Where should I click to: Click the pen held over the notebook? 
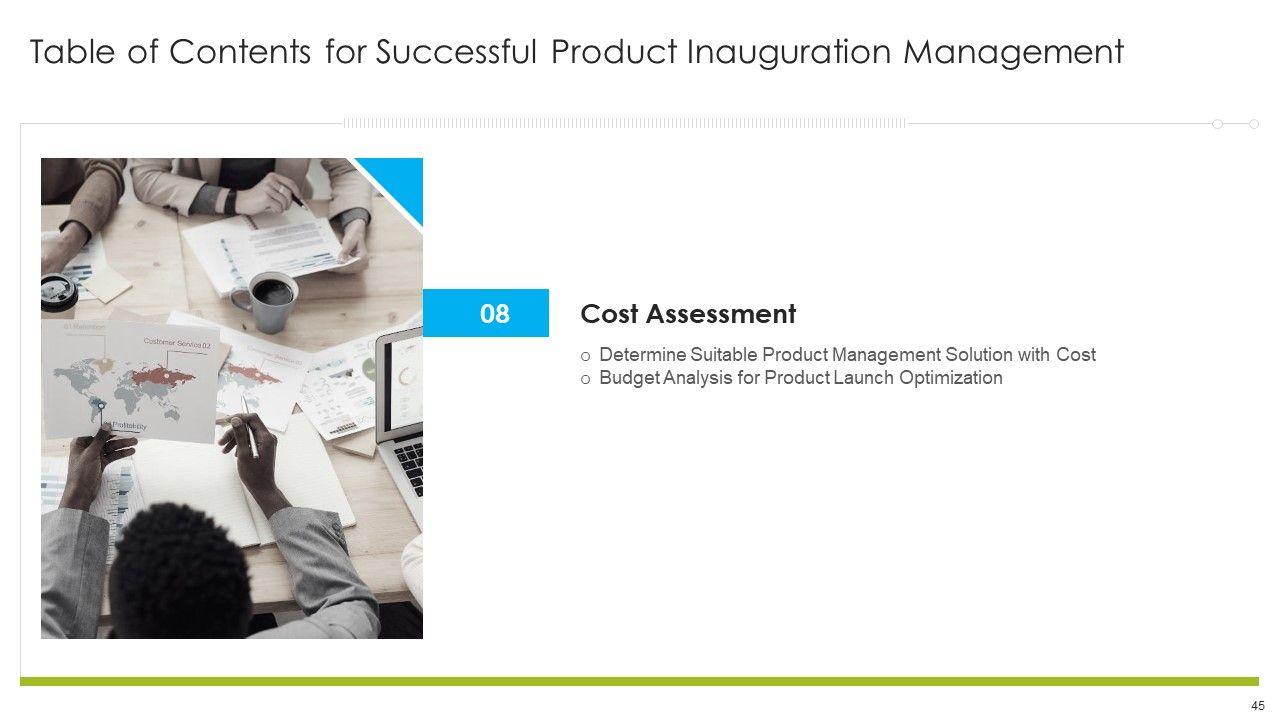[250, 427]
